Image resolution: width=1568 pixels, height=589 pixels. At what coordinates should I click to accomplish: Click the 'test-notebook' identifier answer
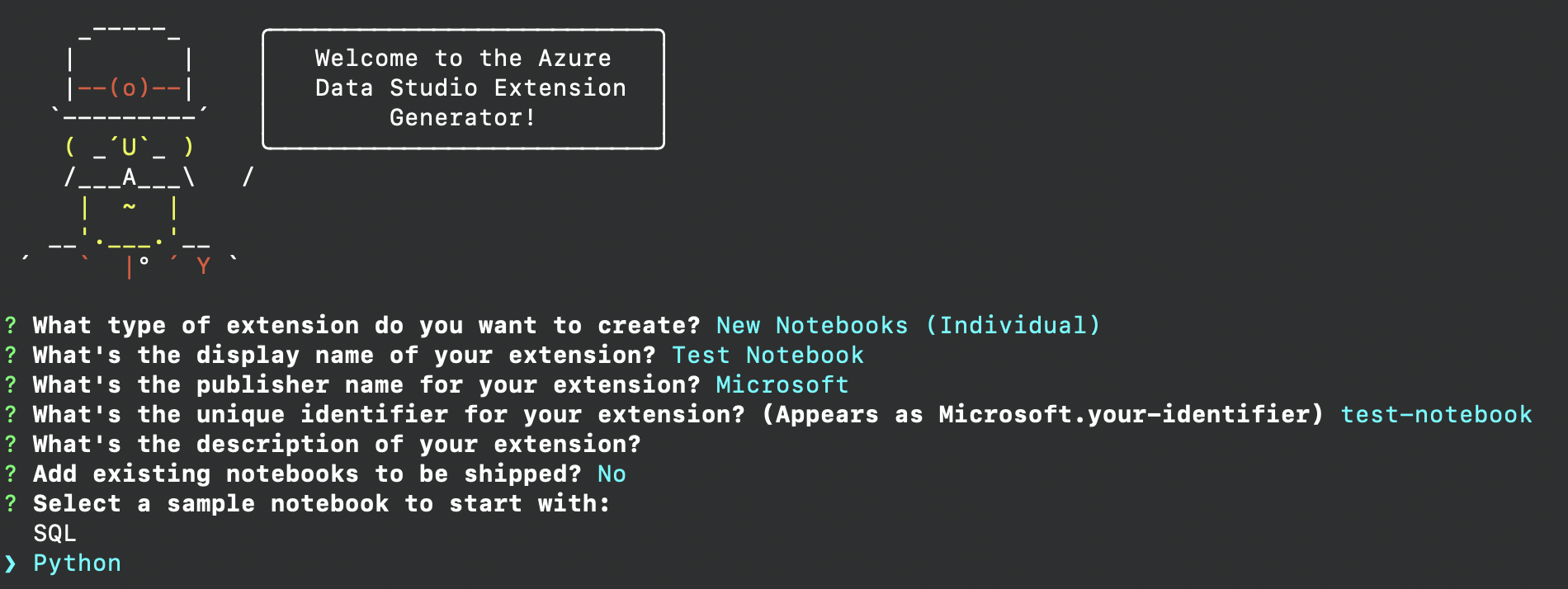[x=1436, y=414]
